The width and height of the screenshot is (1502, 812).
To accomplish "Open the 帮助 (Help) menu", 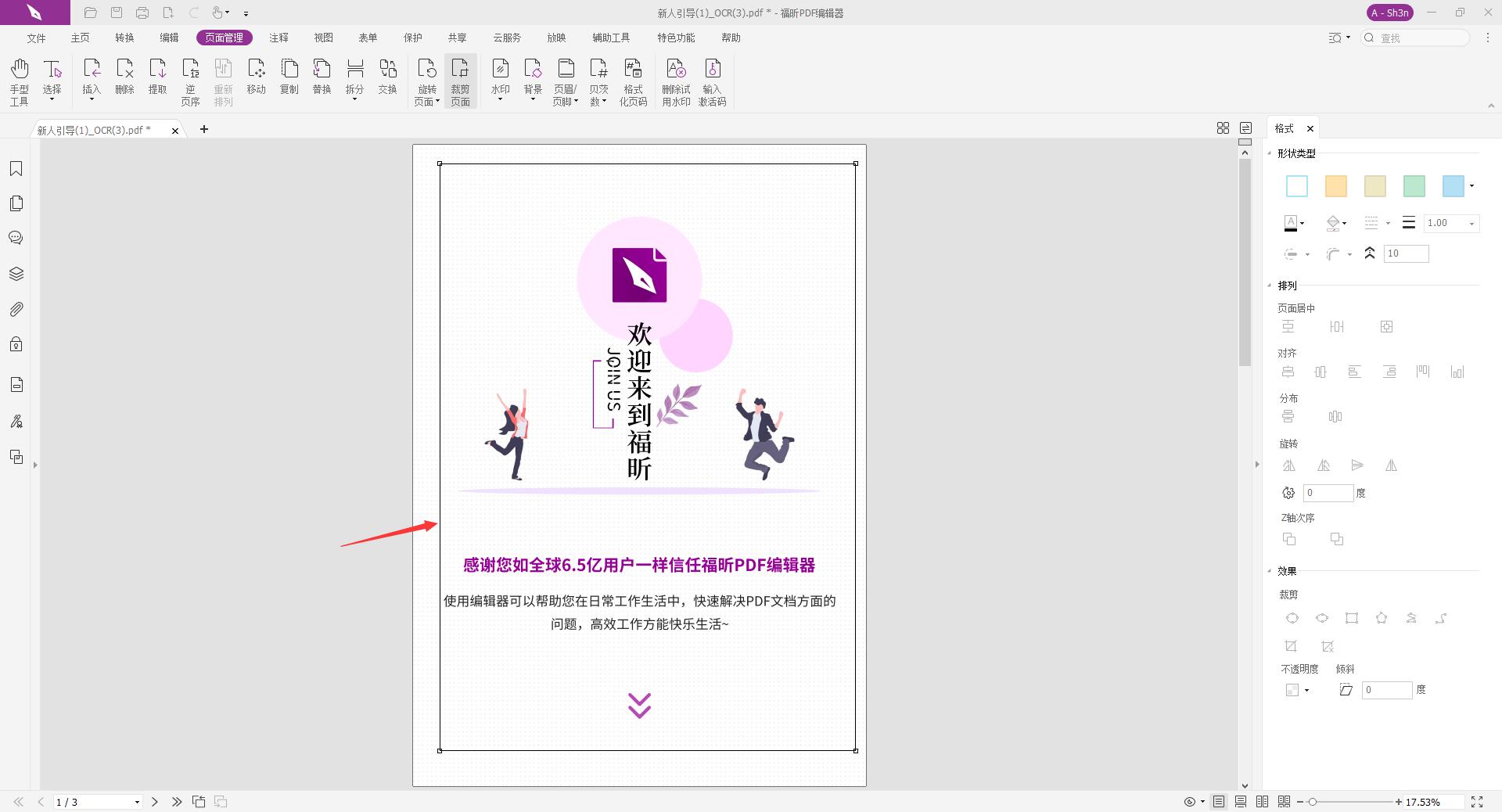I will 731,38.
